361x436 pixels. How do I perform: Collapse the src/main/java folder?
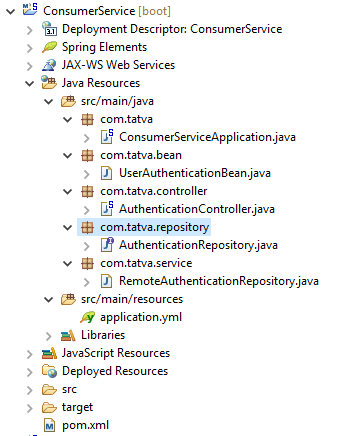coord(49,102)
